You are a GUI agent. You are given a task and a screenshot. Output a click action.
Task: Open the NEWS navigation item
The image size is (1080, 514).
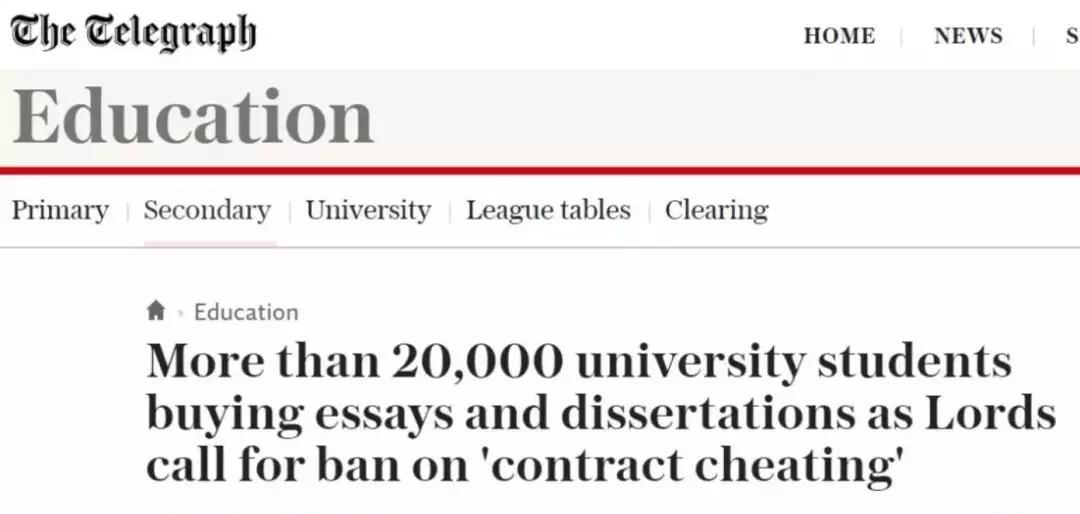click(968, 36)
